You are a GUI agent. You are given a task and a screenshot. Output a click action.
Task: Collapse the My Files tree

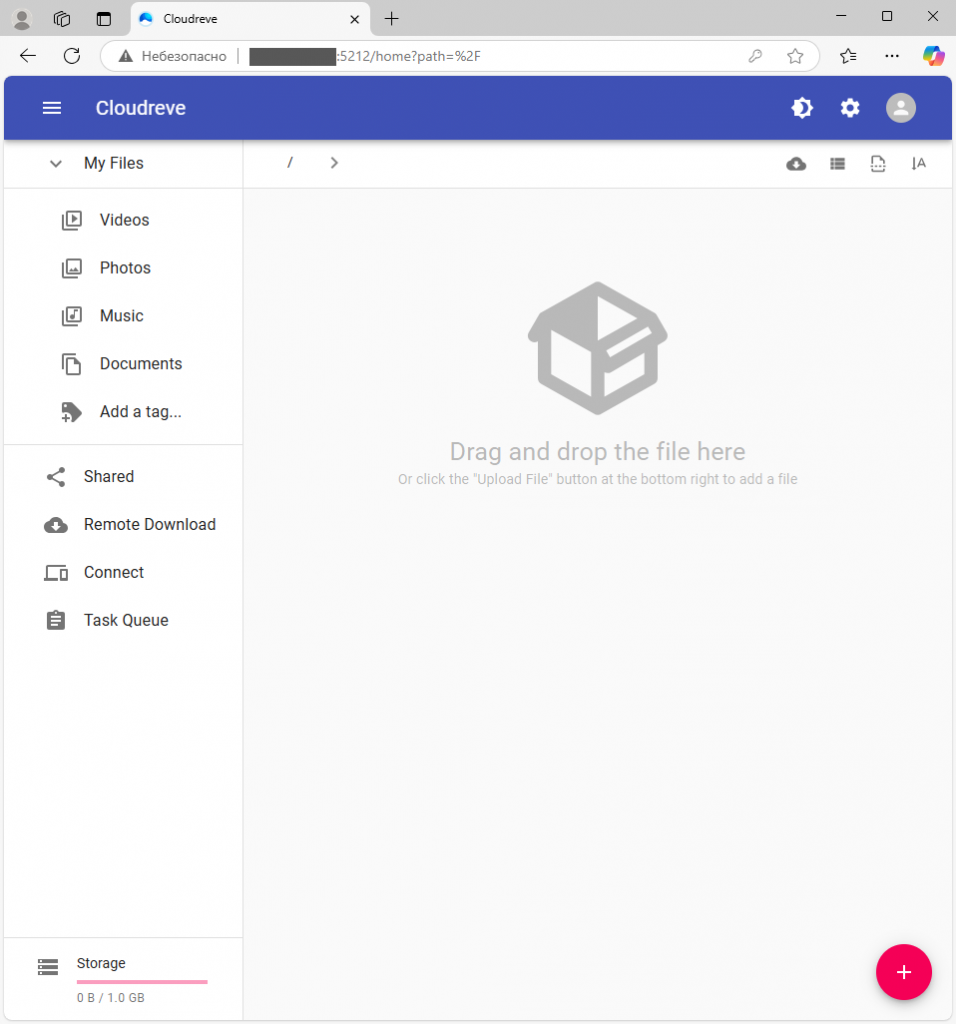click(56, 163)
